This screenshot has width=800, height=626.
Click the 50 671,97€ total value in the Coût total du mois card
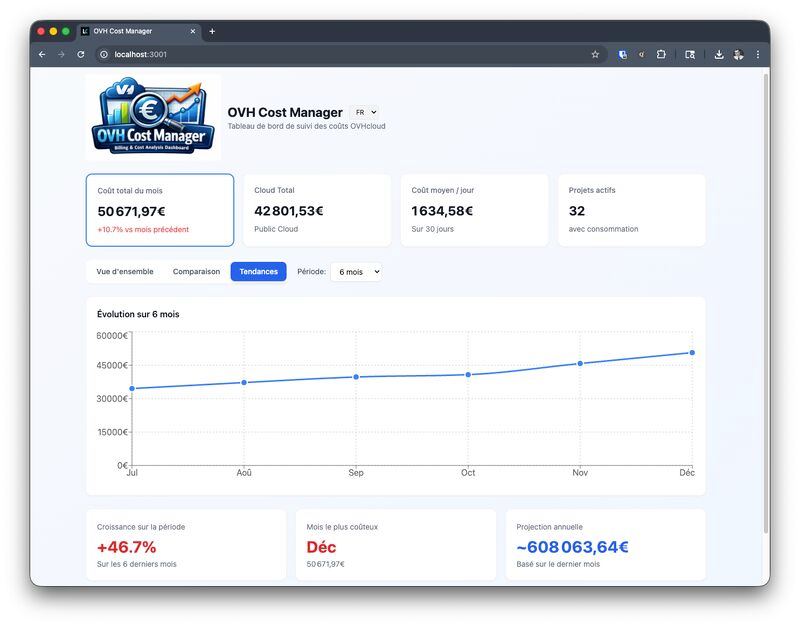(x=131, y=211)
